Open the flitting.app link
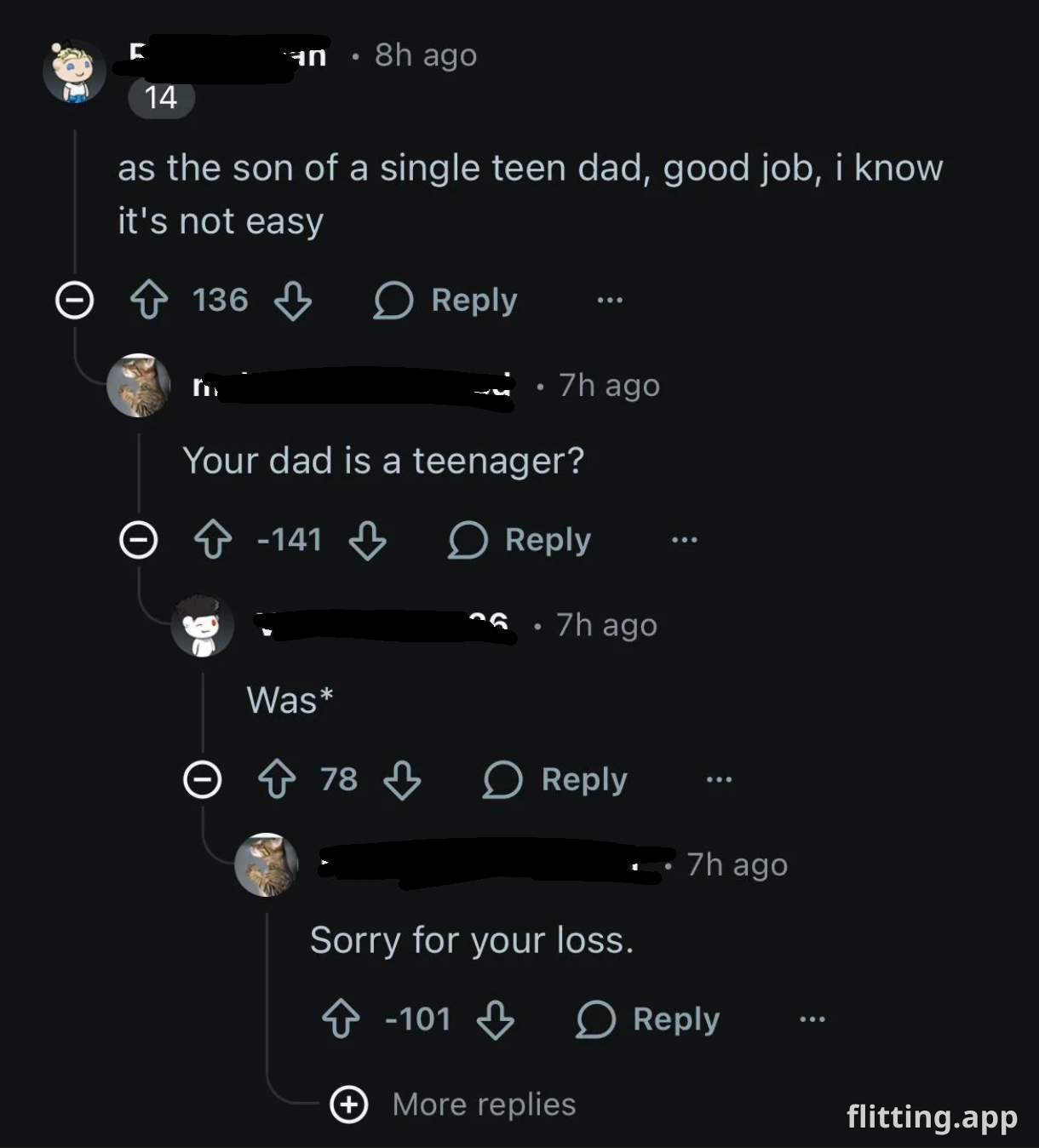This screenshot has height=1148, width=1039. tap(932, 1116)
